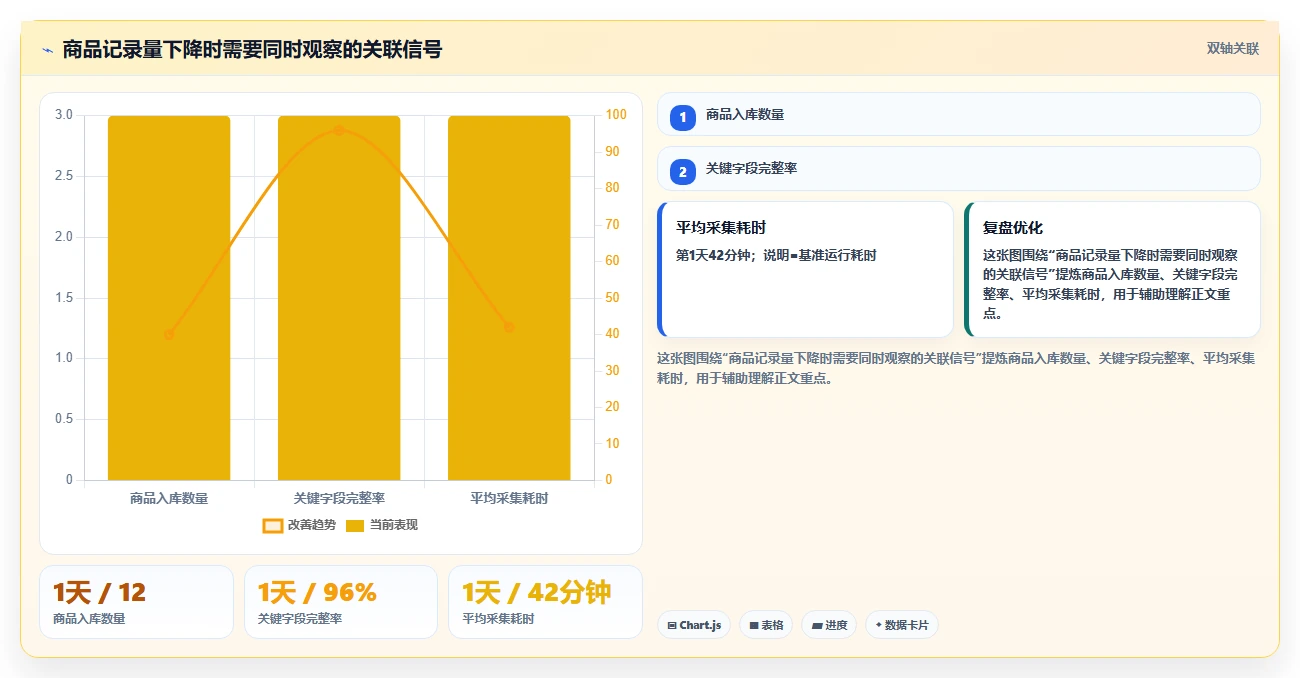Image resolution: width=1300 pixels, height=678 pixels.
Task: Click the Chart.js tag chip
Action: coord(694,625)
